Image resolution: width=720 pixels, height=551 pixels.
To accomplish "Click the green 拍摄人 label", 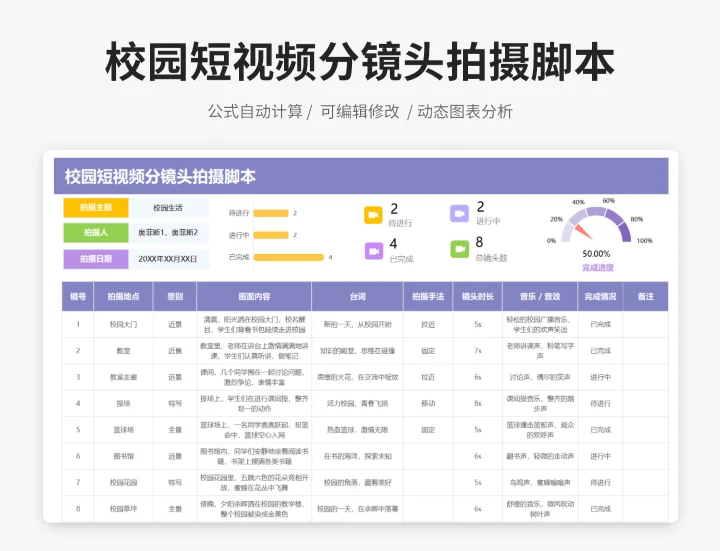I will point(96,232).
